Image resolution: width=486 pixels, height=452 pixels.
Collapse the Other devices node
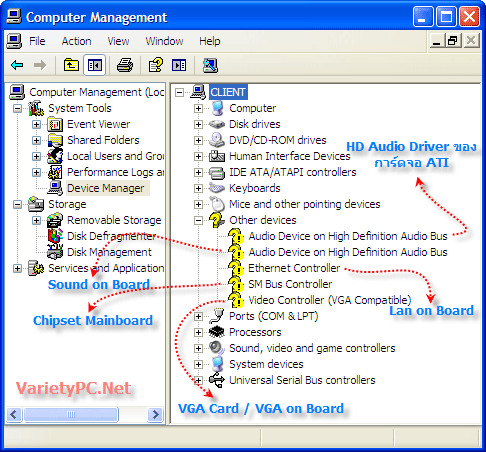[x=198, y=220]
